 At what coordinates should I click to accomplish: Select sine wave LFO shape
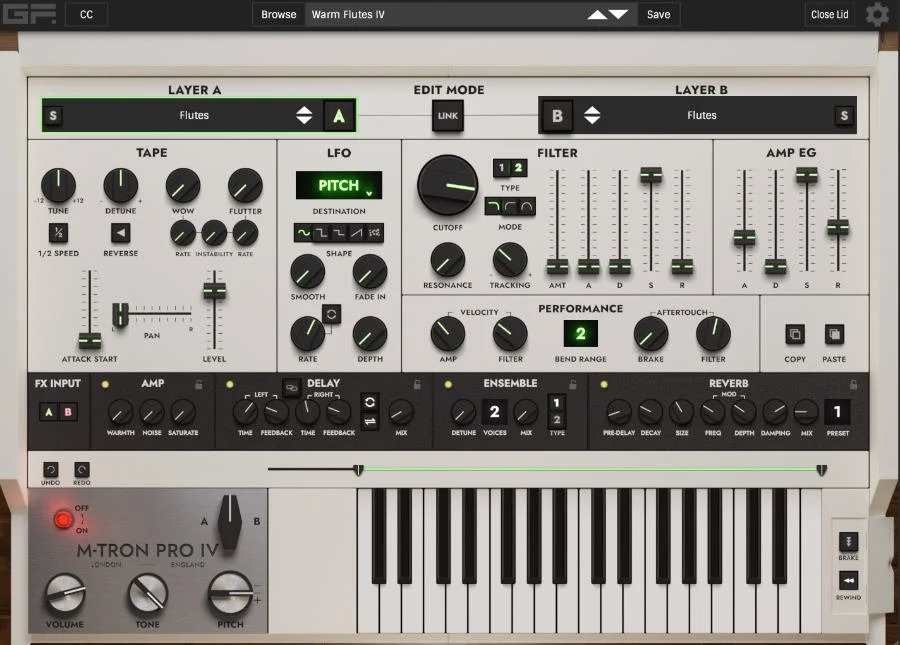coord(304,232)
